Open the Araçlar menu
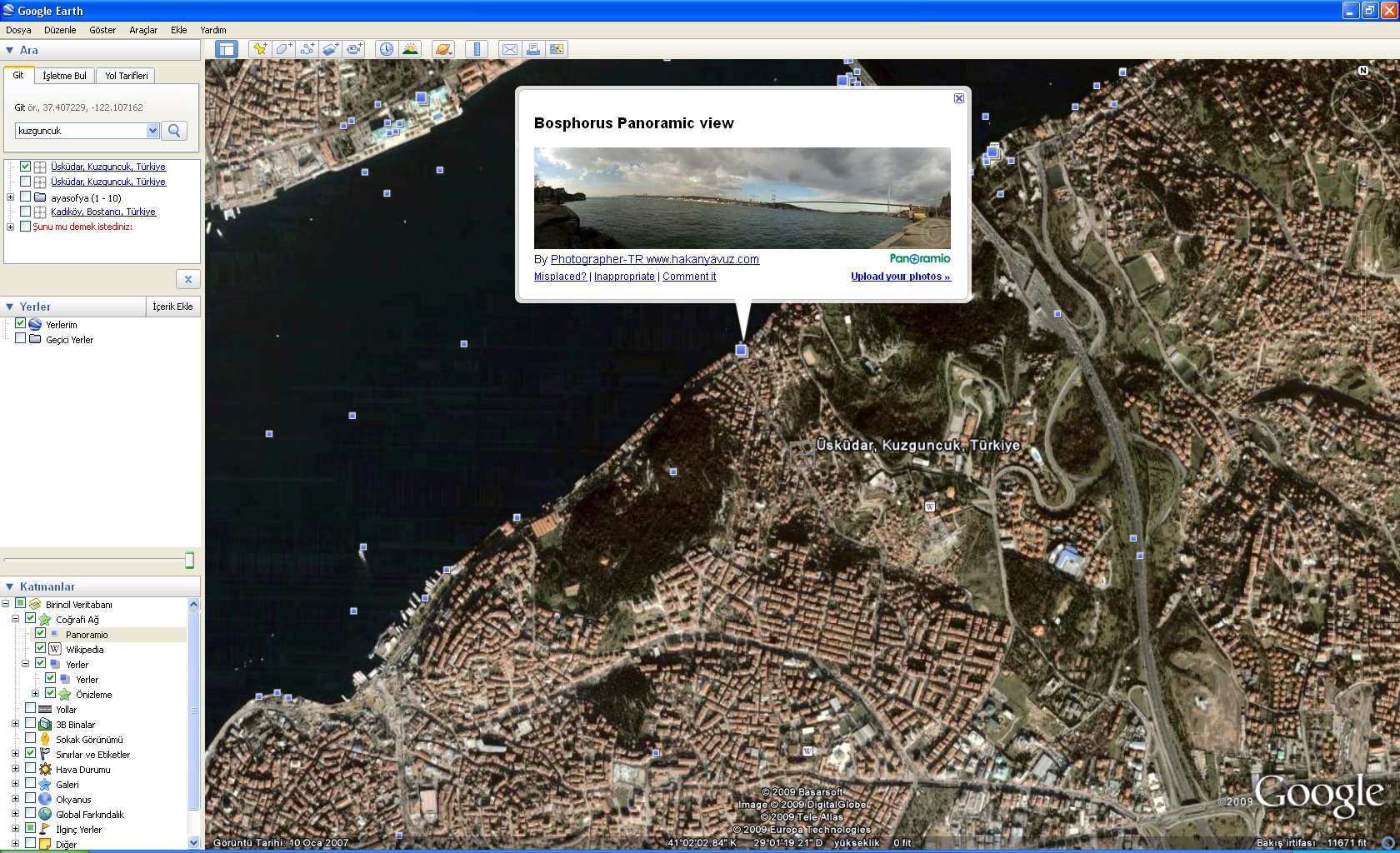This screenshot has height=853, width=1400. pos(143,30)
